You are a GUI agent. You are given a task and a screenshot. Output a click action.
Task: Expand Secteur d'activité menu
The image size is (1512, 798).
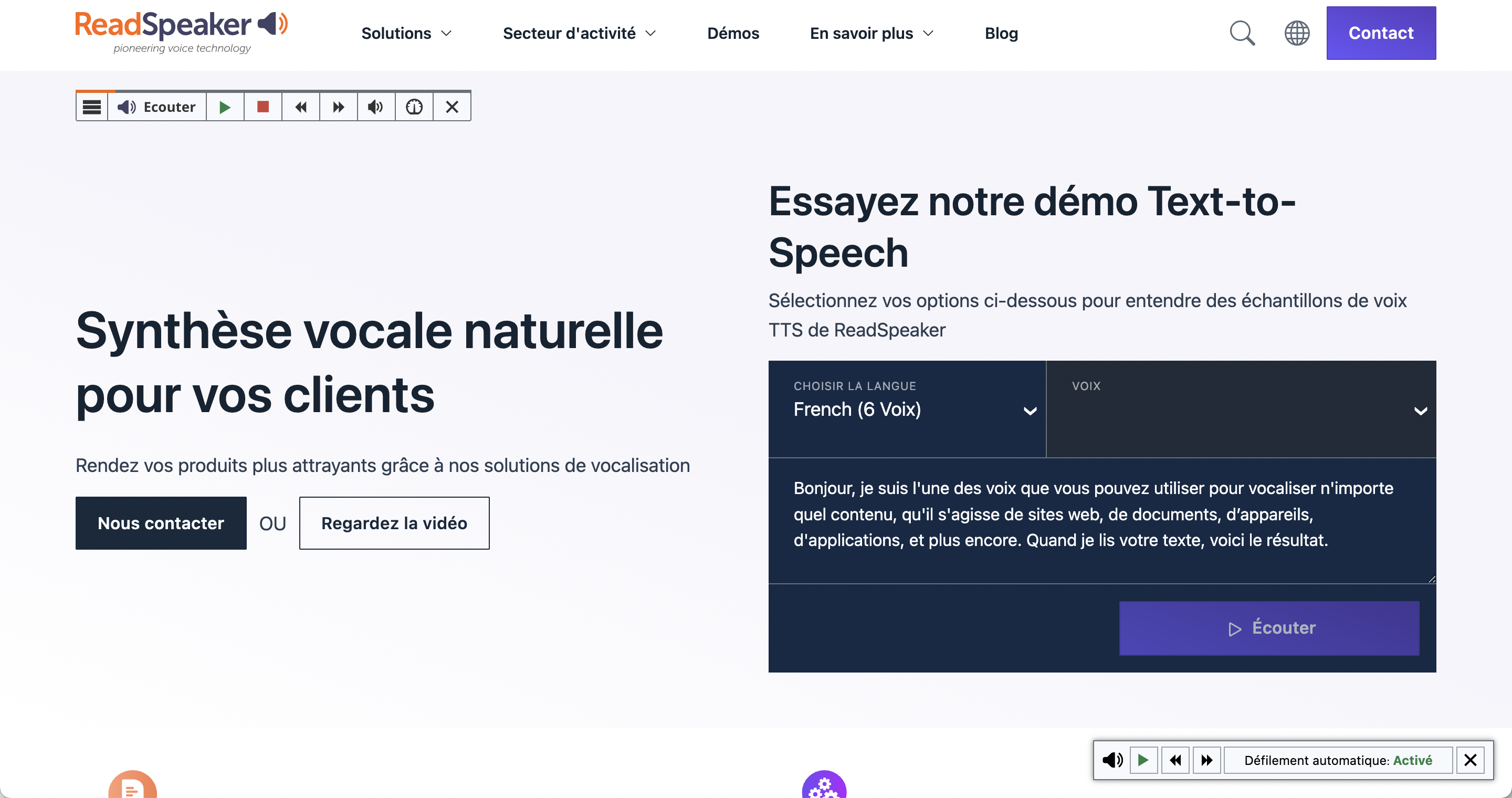[x=579, y=34]
